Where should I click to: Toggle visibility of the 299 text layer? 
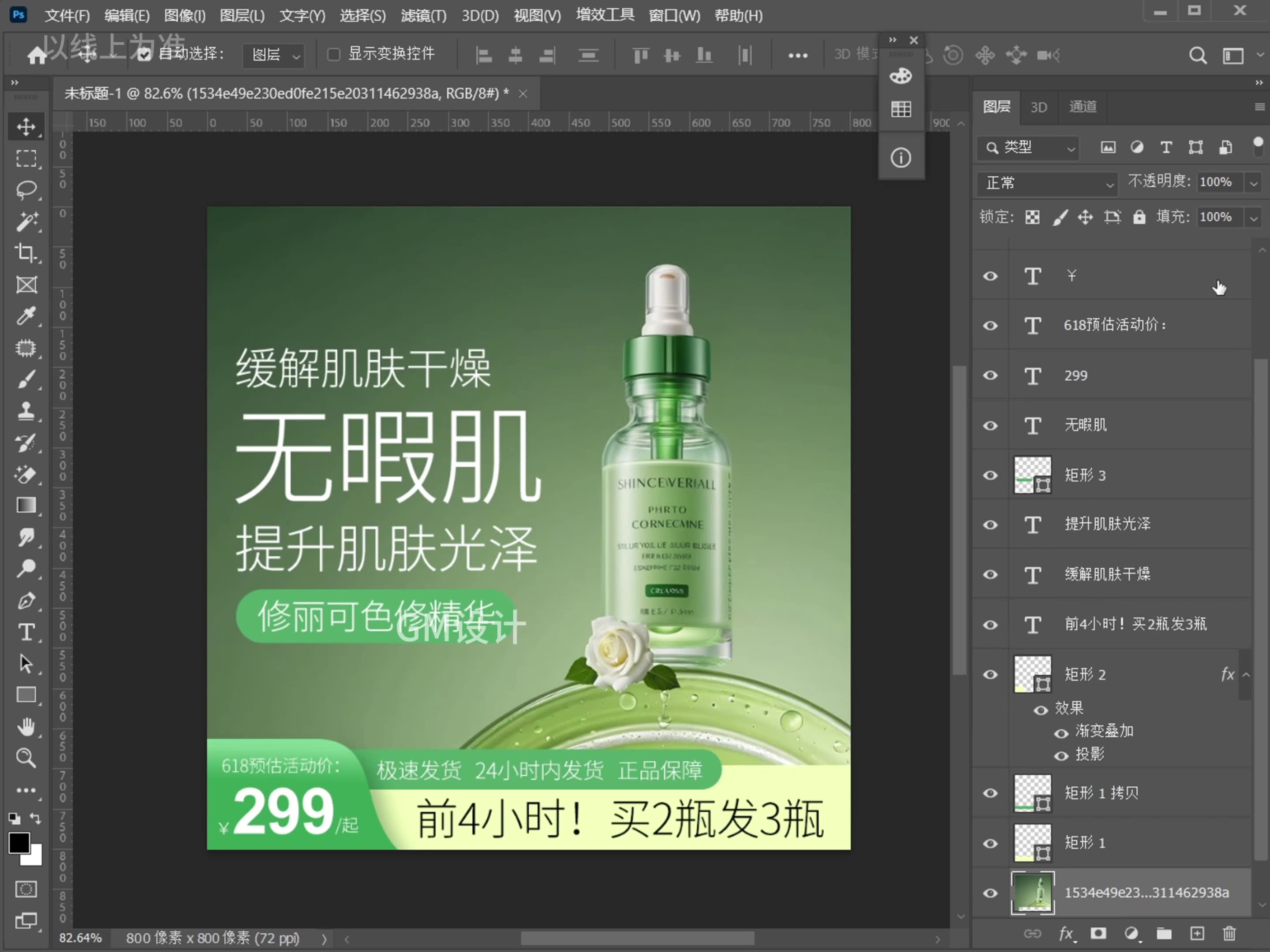click(x=990, y=376)
